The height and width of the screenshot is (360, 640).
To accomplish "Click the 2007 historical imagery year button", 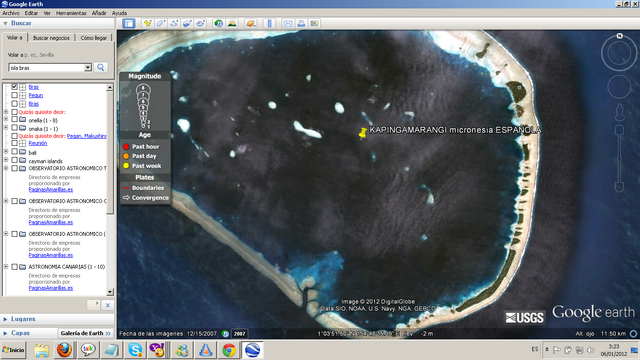I will [x=239, y=333].
